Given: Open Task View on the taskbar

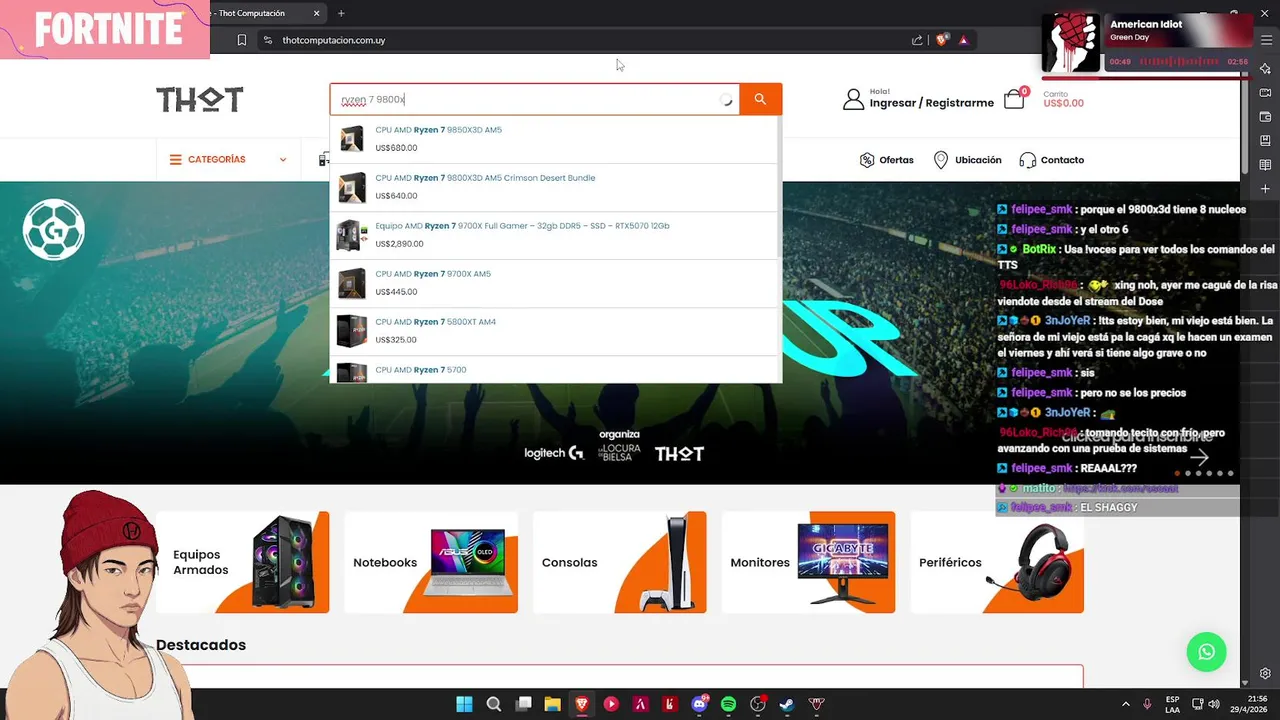Looking at the screenshot, I should point(523,704).
